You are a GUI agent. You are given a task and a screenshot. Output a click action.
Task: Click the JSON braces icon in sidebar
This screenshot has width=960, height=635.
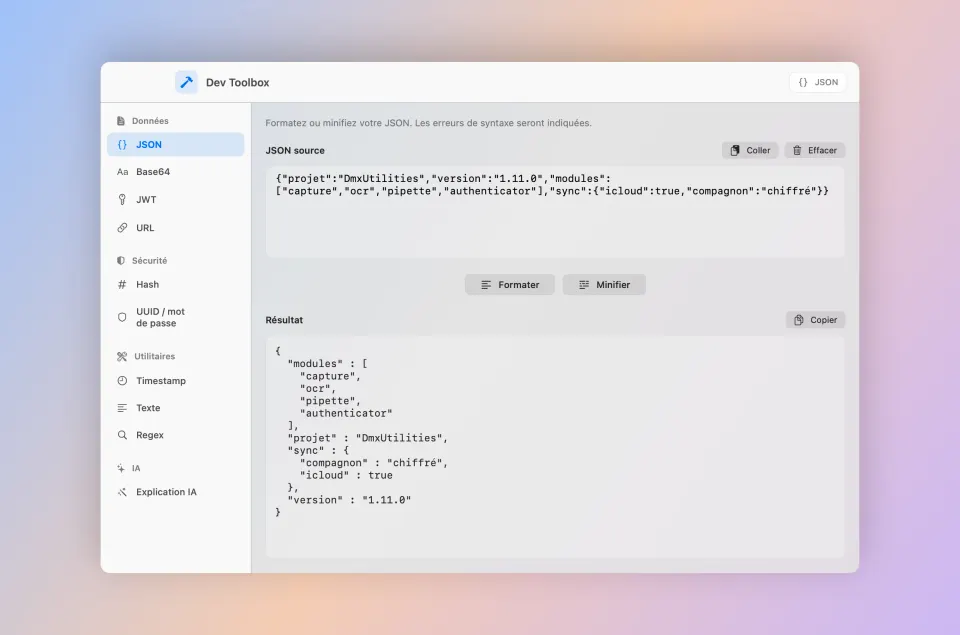pos(122,145)
